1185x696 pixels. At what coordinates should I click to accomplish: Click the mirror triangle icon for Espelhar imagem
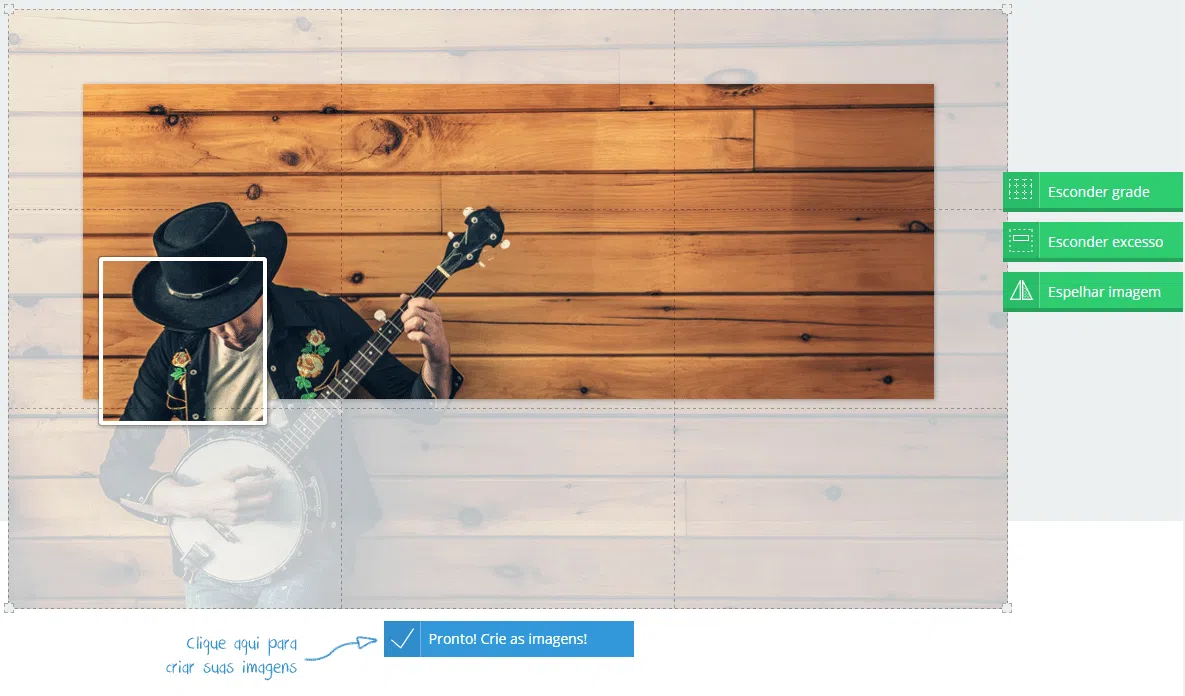coord(1020,291)
